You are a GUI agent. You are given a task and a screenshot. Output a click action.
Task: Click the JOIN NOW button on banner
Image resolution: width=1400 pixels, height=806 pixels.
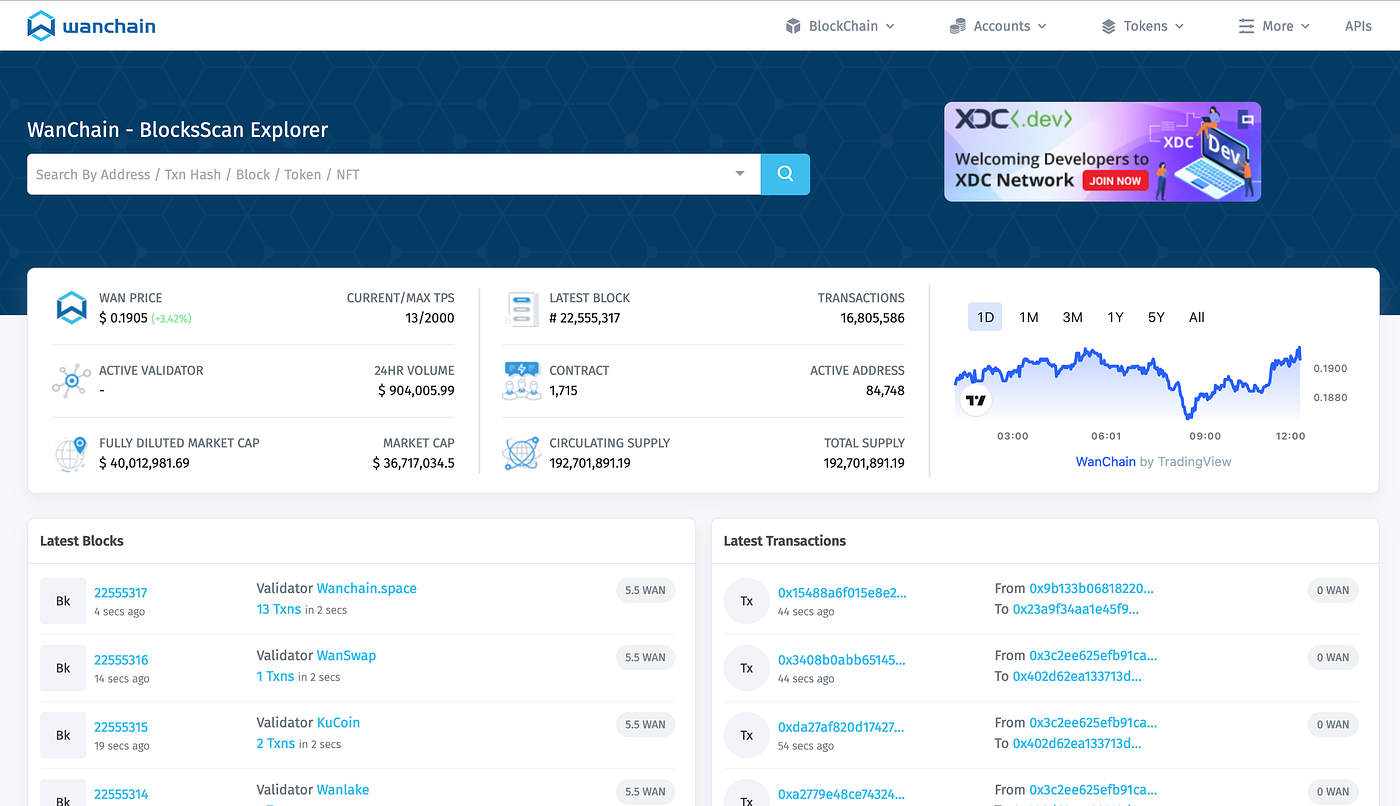pyautogui.click(x=1115, y=181)
